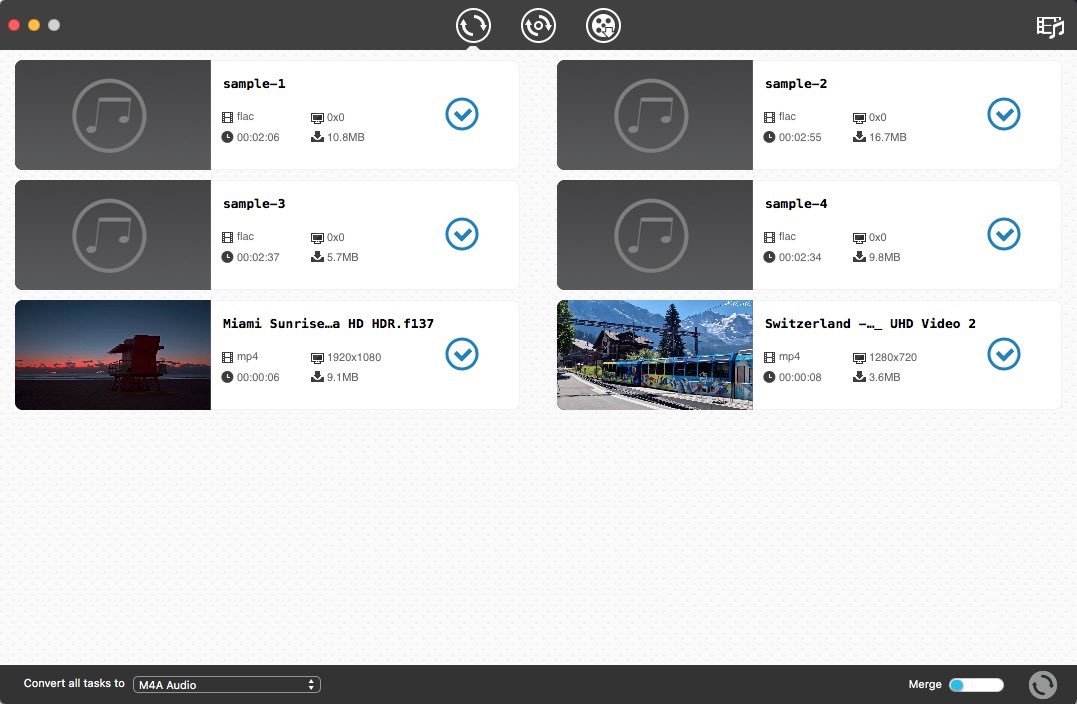
Task: Open the Convert tab icon in top bar
Action: (473, 25)
